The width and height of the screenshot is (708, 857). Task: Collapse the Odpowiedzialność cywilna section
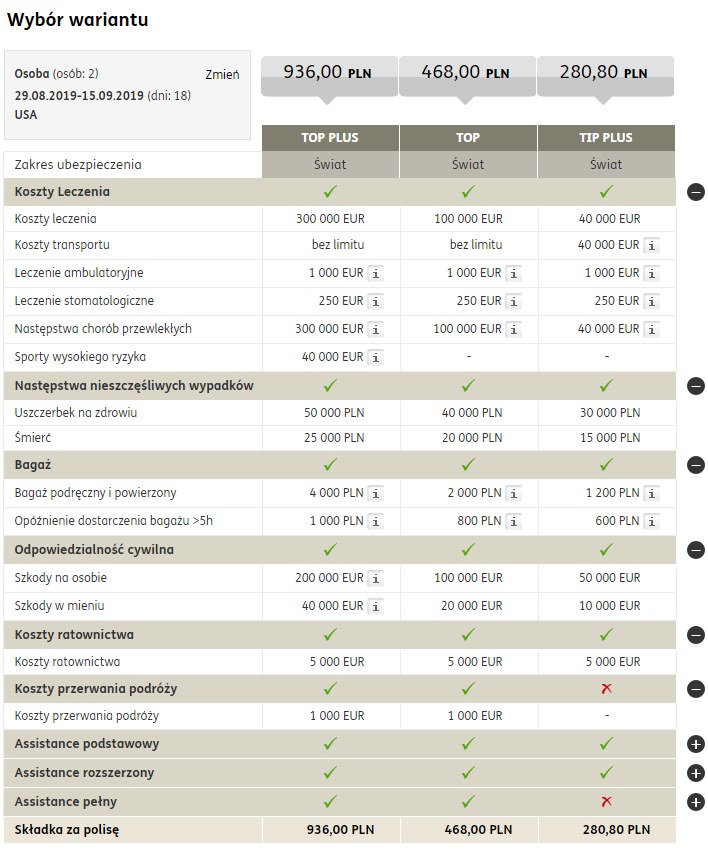[x=695, y=550]
